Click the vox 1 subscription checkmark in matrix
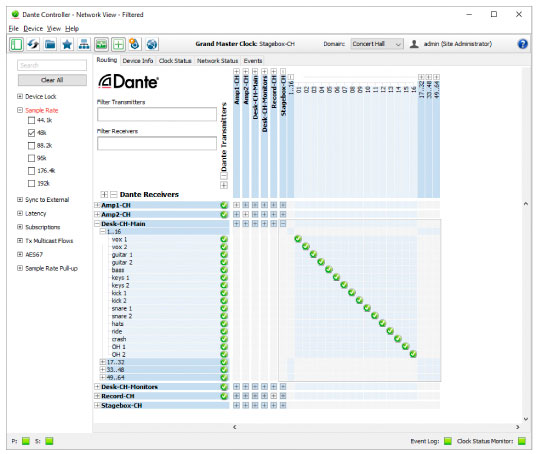The height and width of the screenshot is (454, 538). pyautogui.click(x=298, y=239)
